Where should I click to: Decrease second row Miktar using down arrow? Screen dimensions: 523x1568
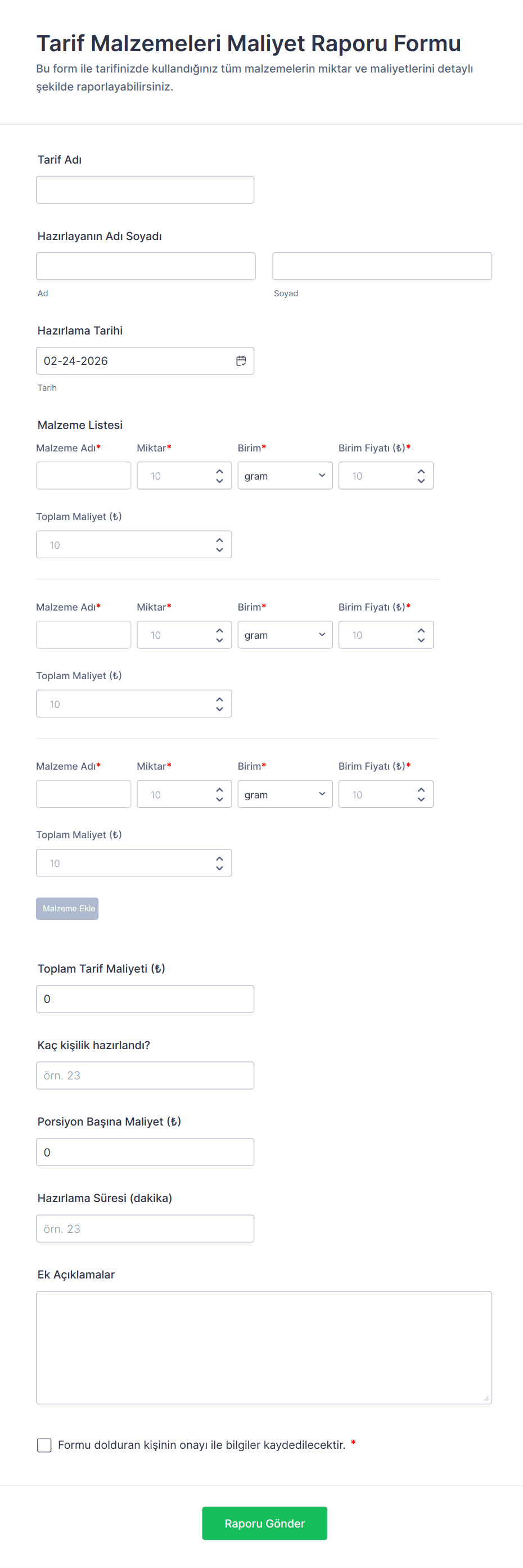(219, 640)
